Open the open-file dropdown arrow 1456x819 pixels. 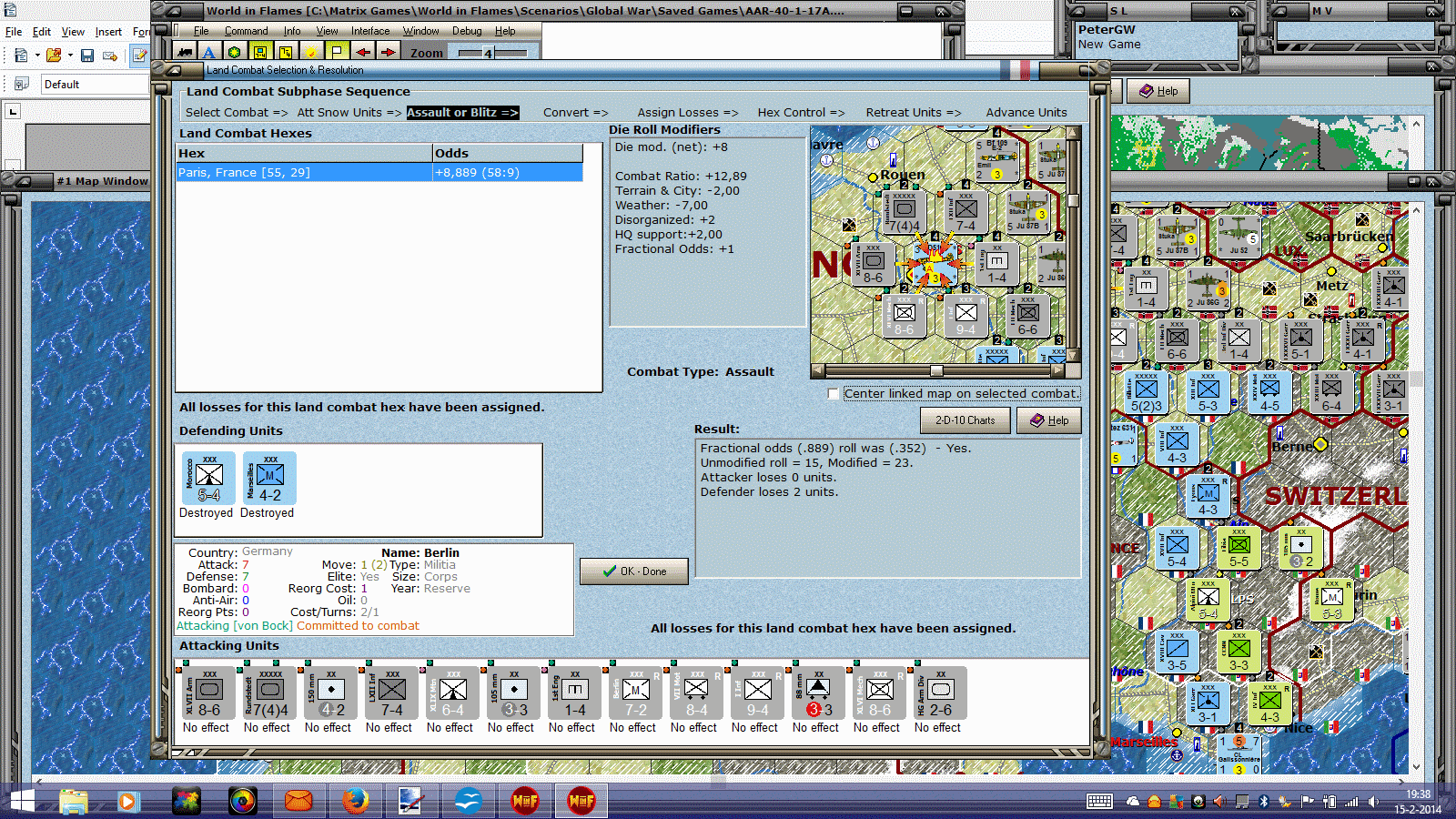pos(69,56)
